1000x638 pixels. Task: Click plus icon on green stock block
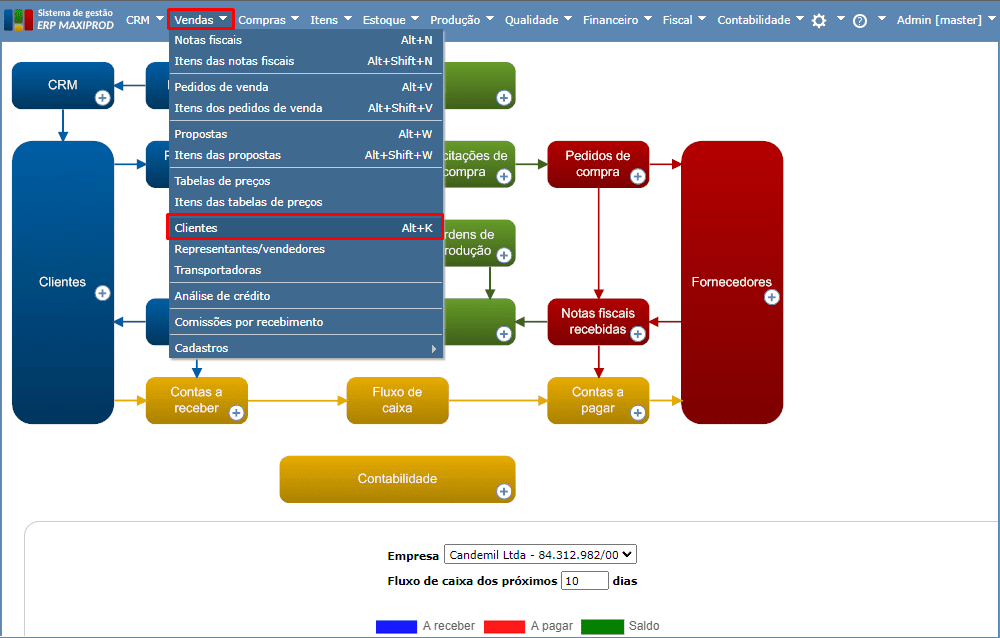pos(504,334)
